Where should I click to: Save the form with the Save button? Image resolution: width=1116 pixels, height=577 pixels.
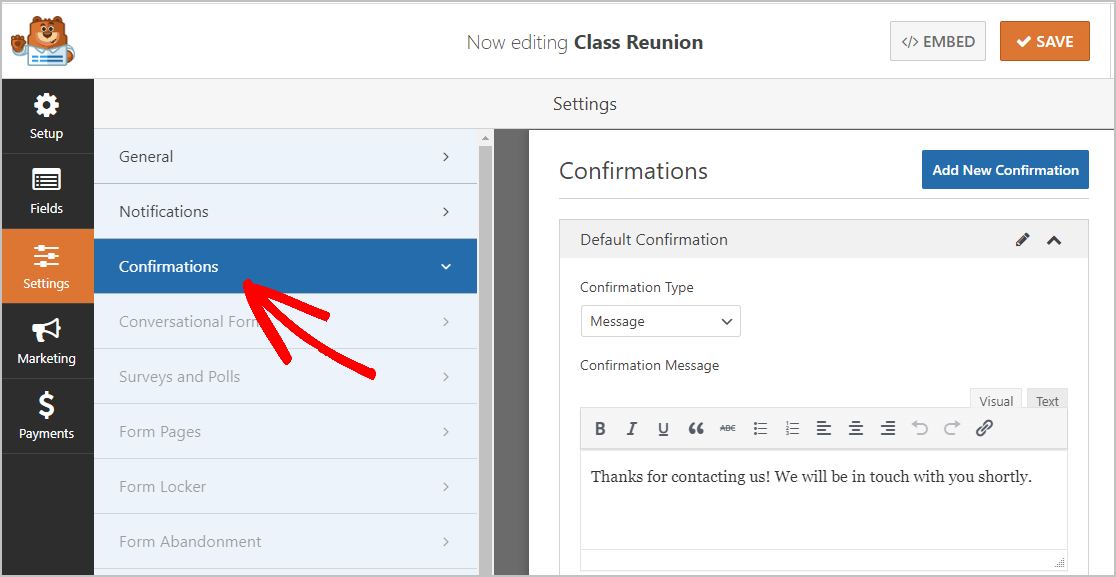(x=1044, y=41)
